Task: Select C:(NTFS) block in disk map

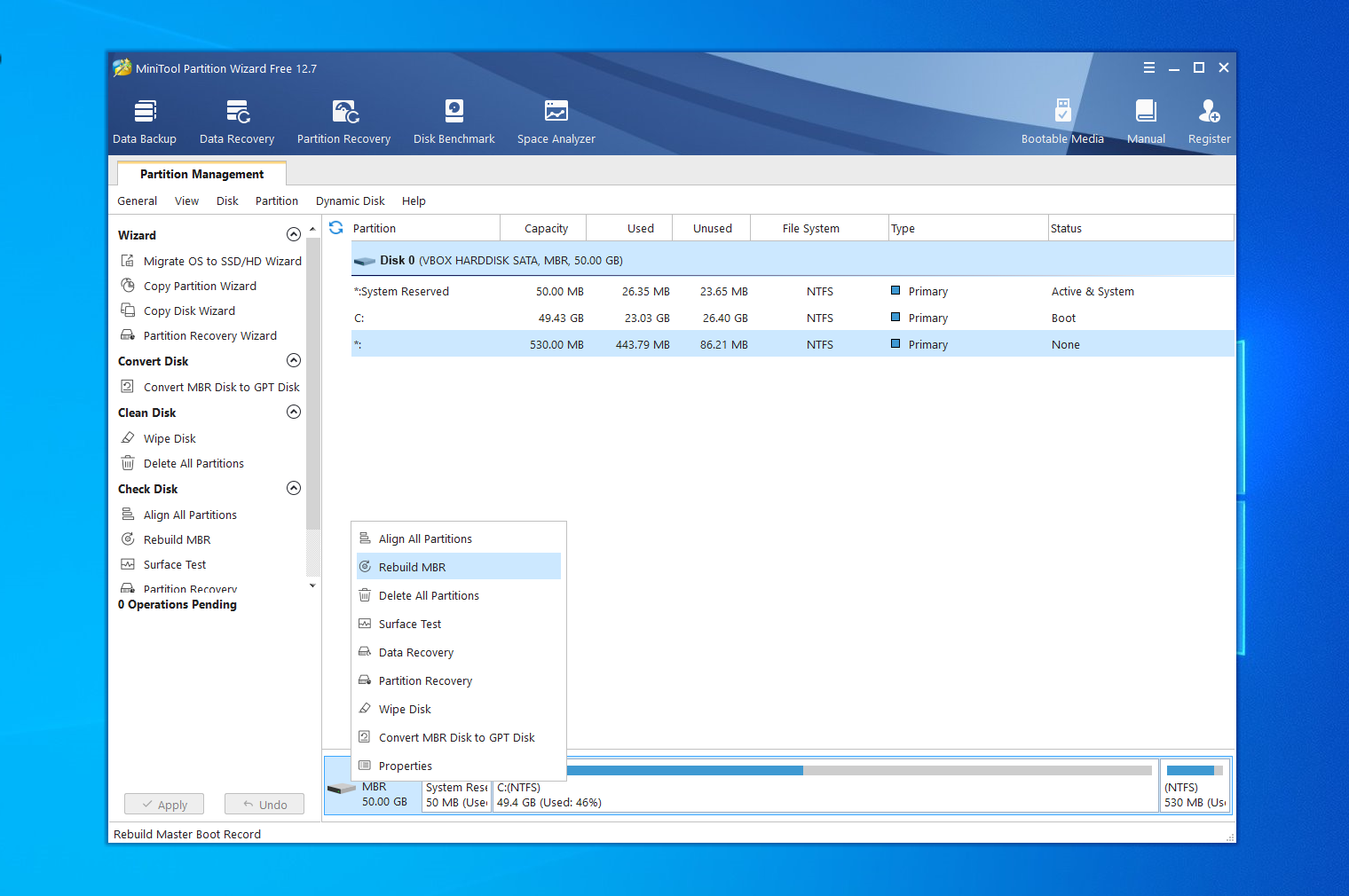Action: (825, 785)
